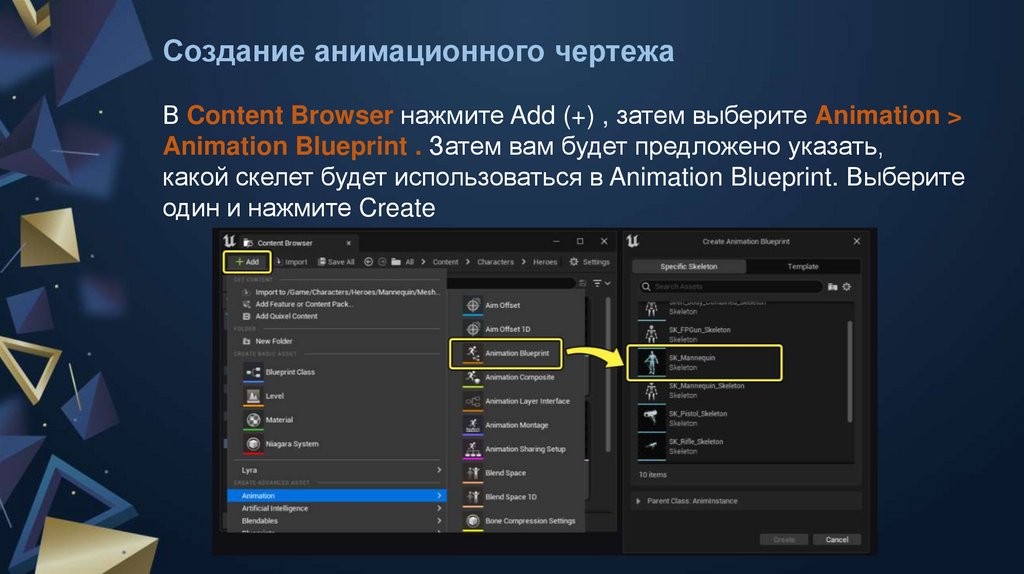Screen dimensions: 1024x574
Task: Choose Import to /Game/Characters/Heroes/Mannequin/Mesh
Action: 342,292
